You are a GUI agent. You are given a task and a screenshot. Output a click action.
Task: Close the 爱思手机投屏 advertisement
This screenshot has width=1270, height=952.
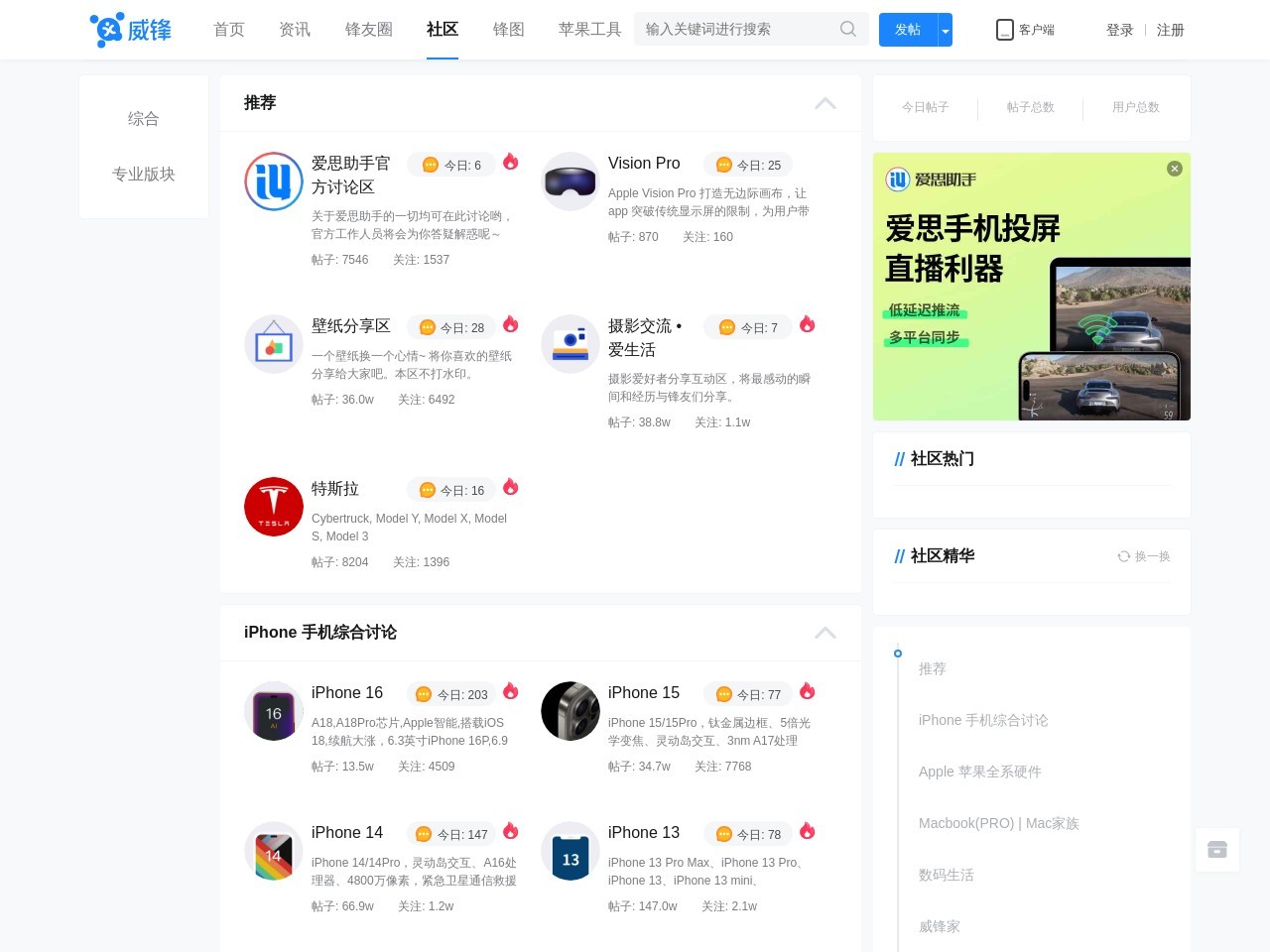pos(1174,168)
